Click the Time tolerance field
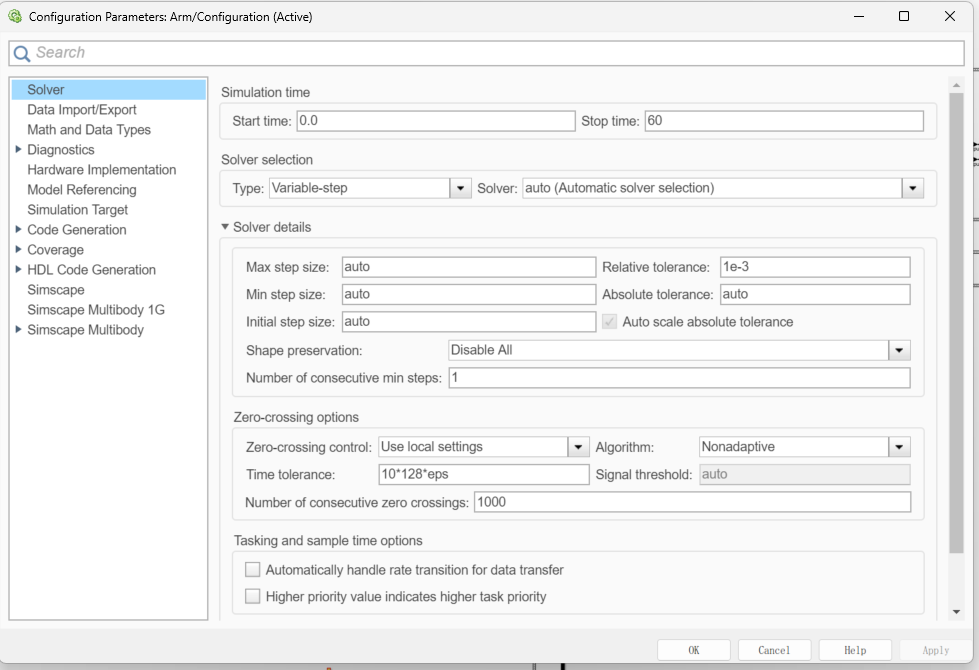This screenshot has height=670, width=979. click(x=484, y=474)
